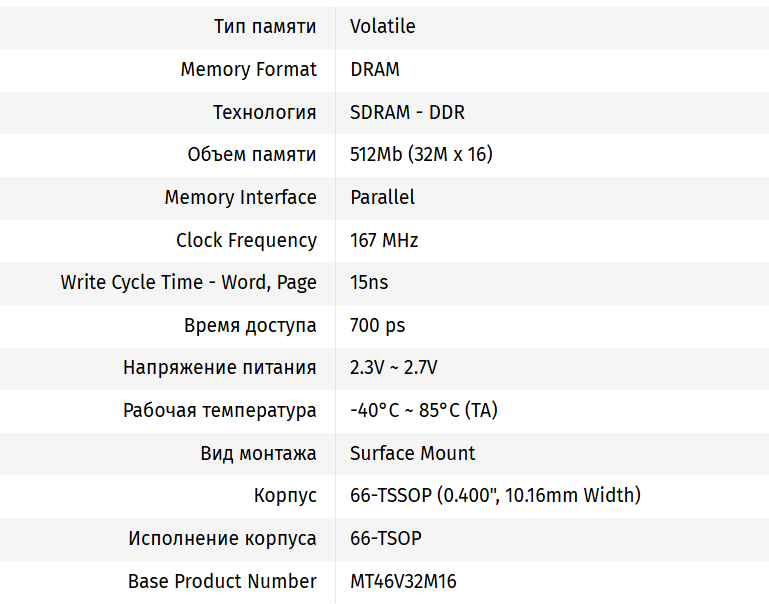Click the 'Clock Frequency' label
The height and width of the screenshot is (604, 769).
246,240
